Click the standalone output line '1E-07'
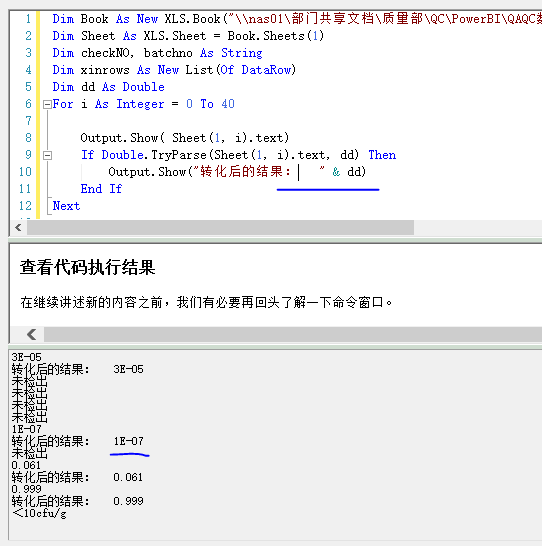542x546 pixels. pos(26,429)
